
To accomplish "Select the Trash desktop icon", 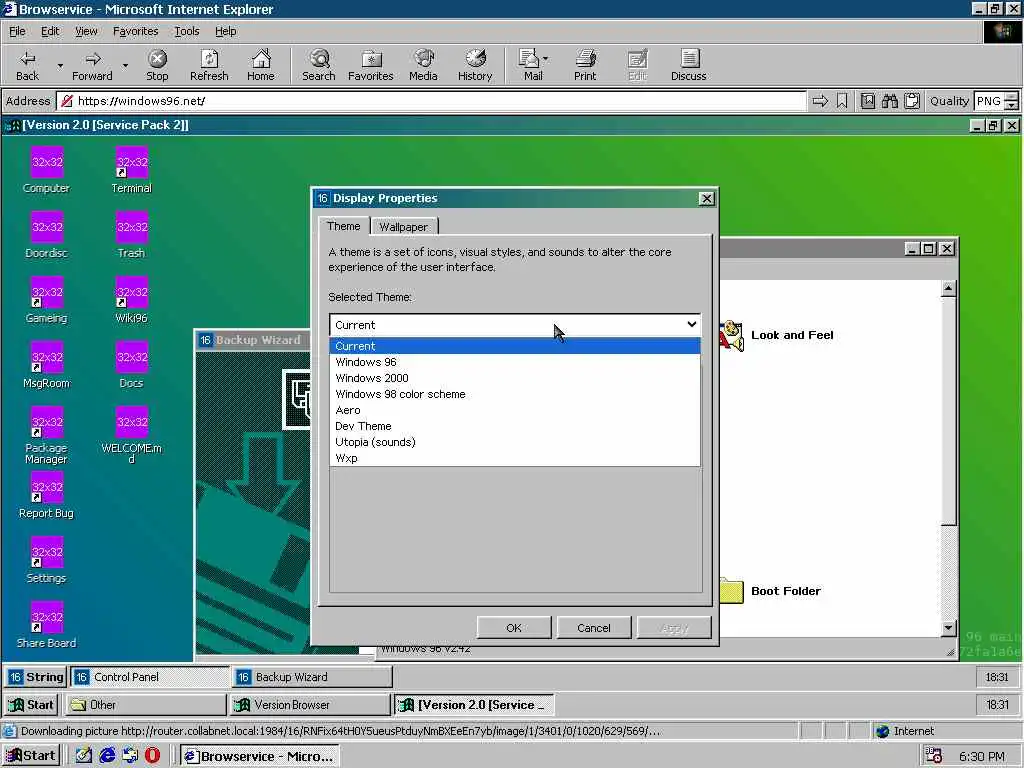I will [x=132, y=235].
